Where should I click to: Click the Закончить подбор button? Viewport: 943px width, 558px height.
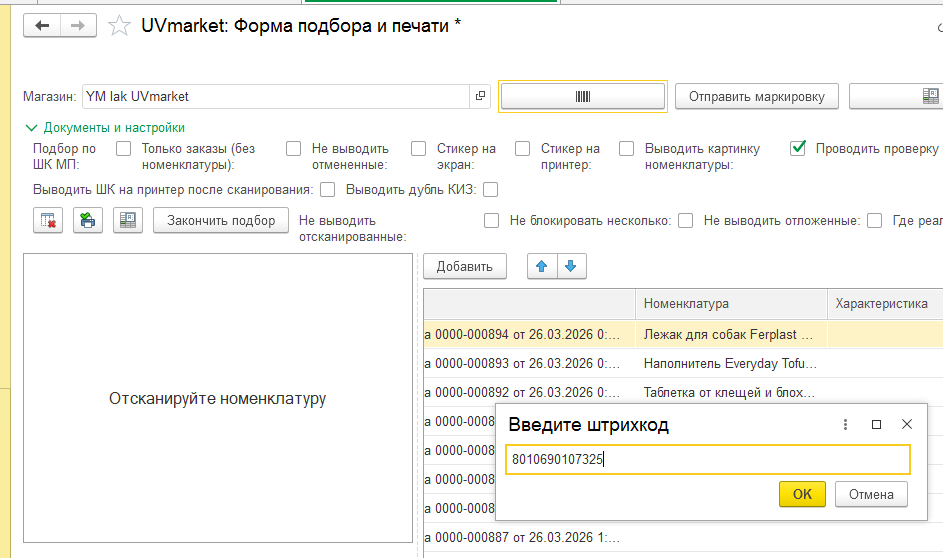point(221,221)
